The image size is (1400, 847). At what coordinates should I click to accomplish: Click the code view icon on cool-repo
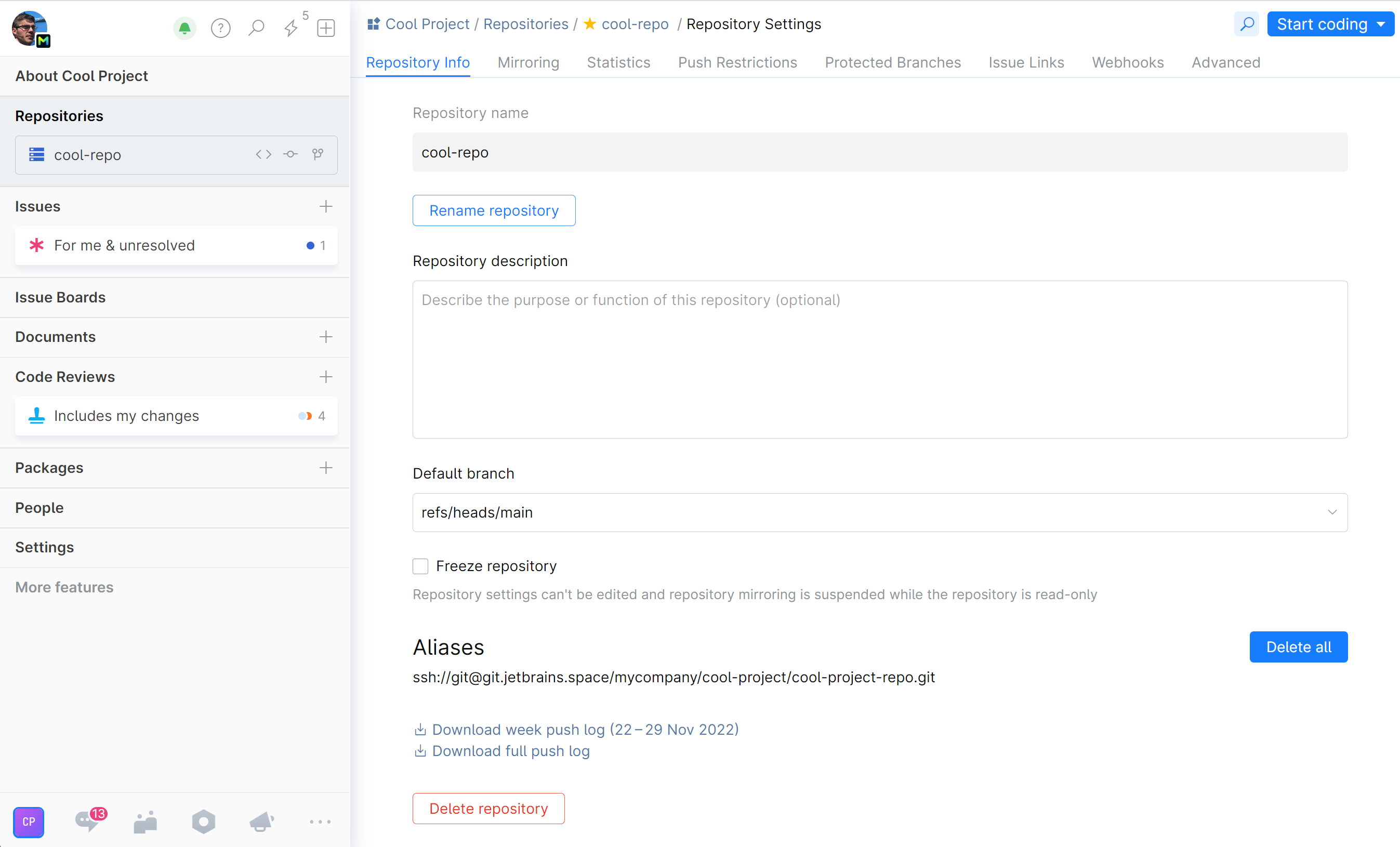tap(264, 155)
